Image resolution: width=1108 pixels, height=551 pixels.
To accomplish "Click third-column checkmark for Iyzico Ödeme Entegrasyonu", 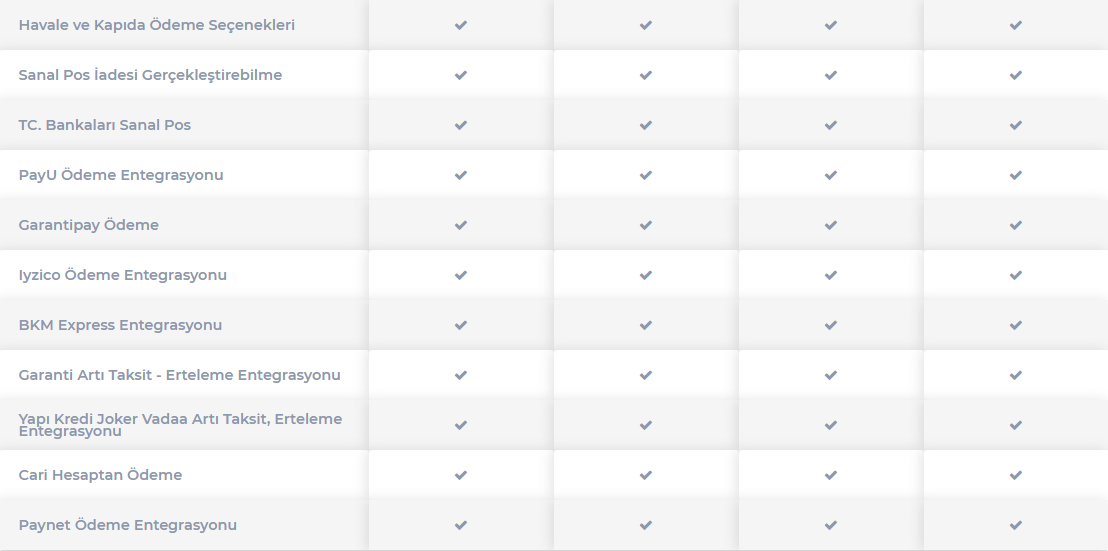I will pos(831,275).
